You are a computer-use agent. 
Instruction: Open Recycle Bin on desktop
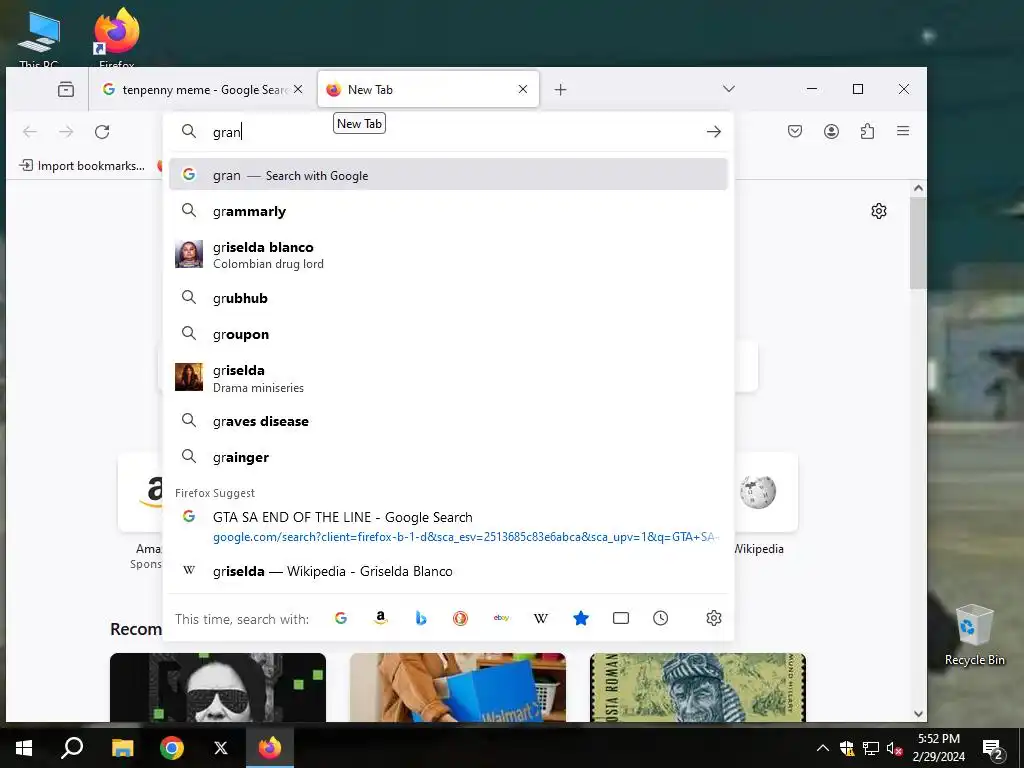click(974, 635)
